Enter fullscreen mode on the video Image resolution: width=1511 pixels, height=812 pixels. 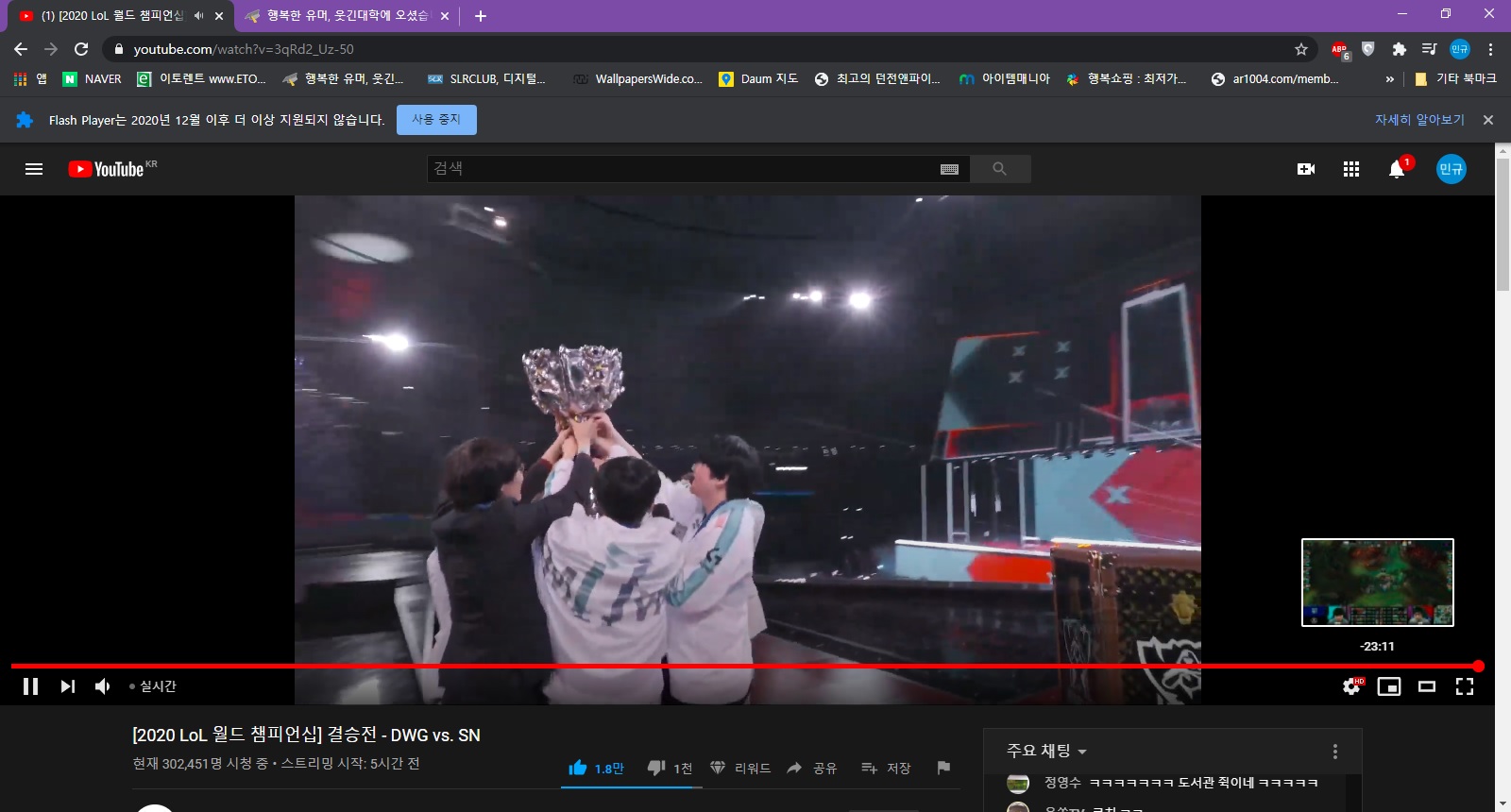pos(1464,686)
